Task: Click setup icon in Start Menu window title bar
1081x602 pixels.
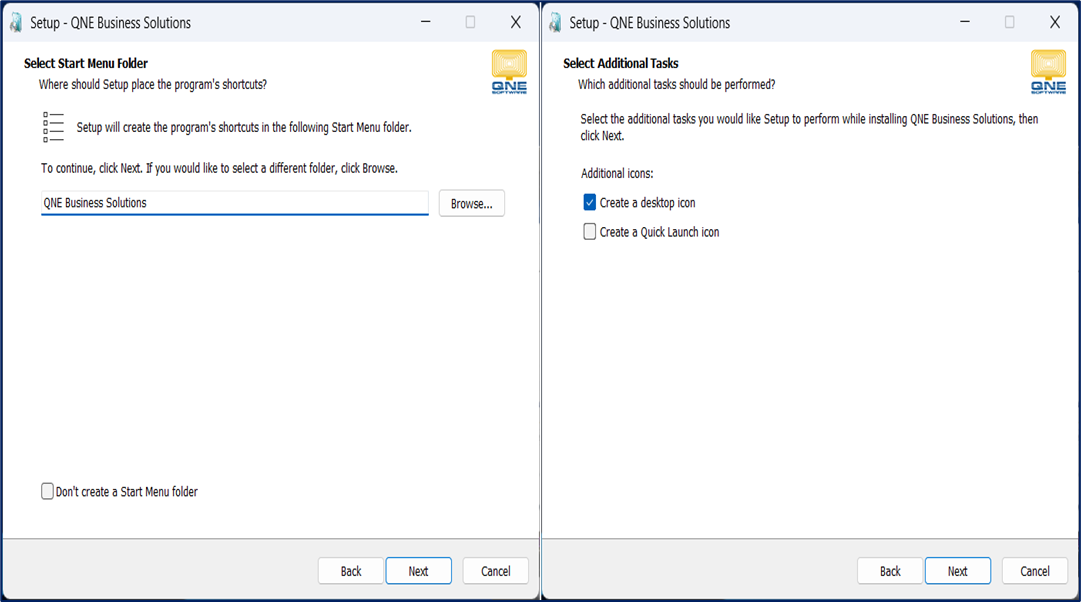Action: tap(16, 23)
